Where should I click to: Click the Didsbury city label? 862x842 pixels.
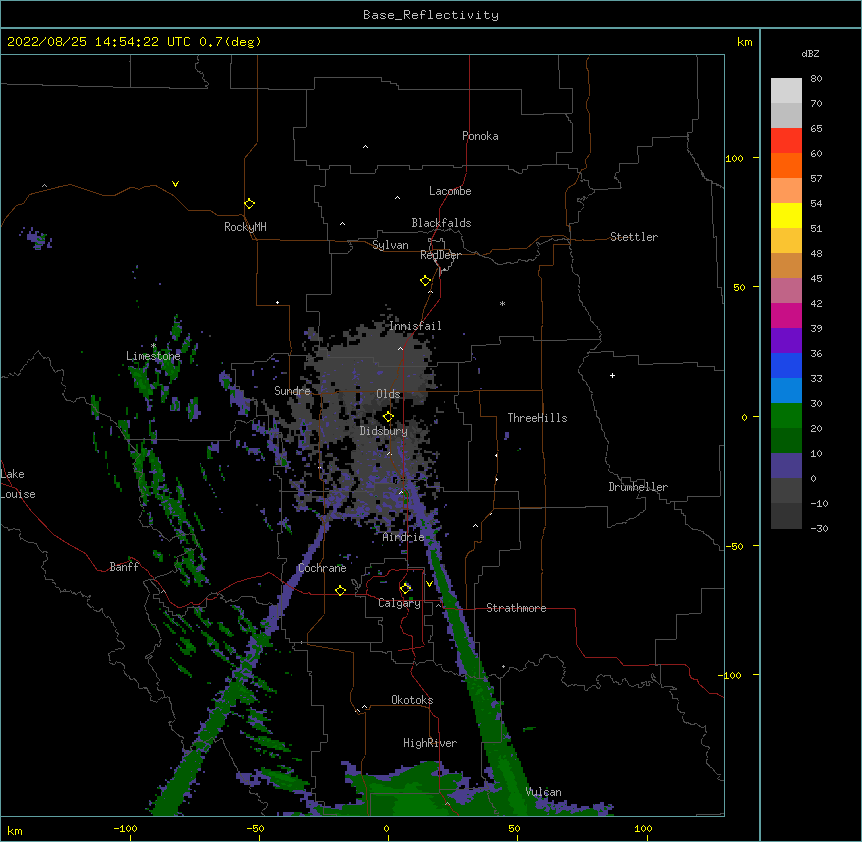click(384, 431)
